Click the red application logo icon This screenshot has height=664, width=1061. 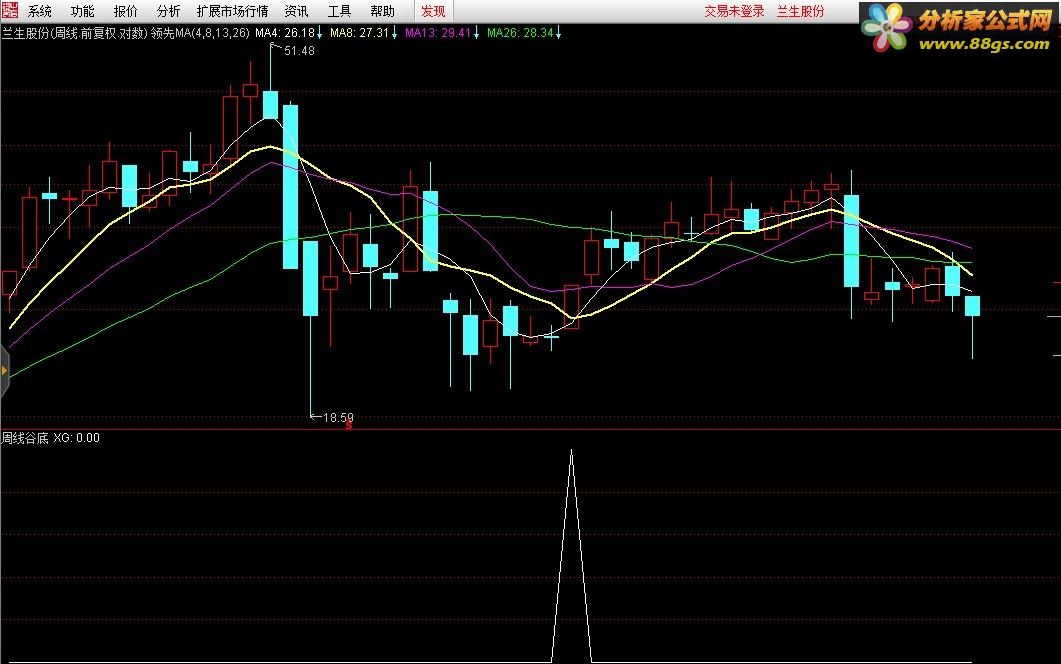tap(10, 10)
